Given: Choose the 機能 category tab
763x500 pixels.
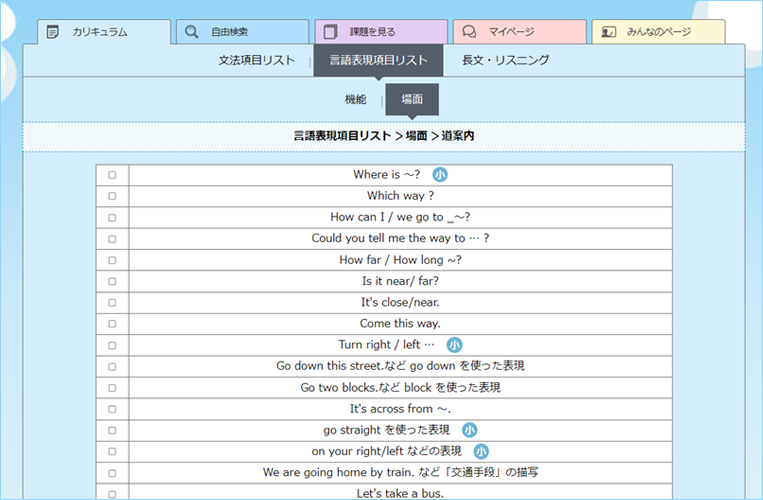Looking at the screenshot, I should point(355,99).
